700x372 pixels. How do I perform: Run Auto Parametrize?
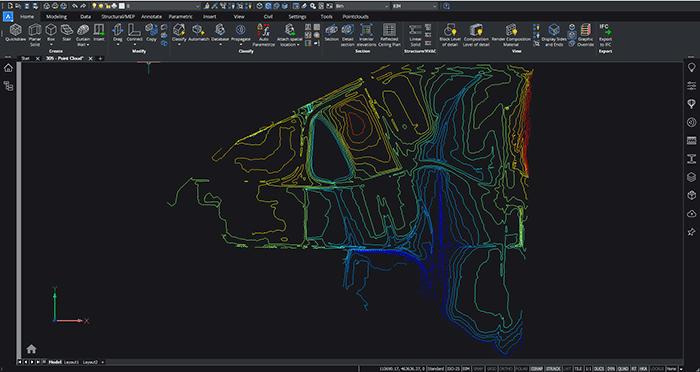[263, 35]
